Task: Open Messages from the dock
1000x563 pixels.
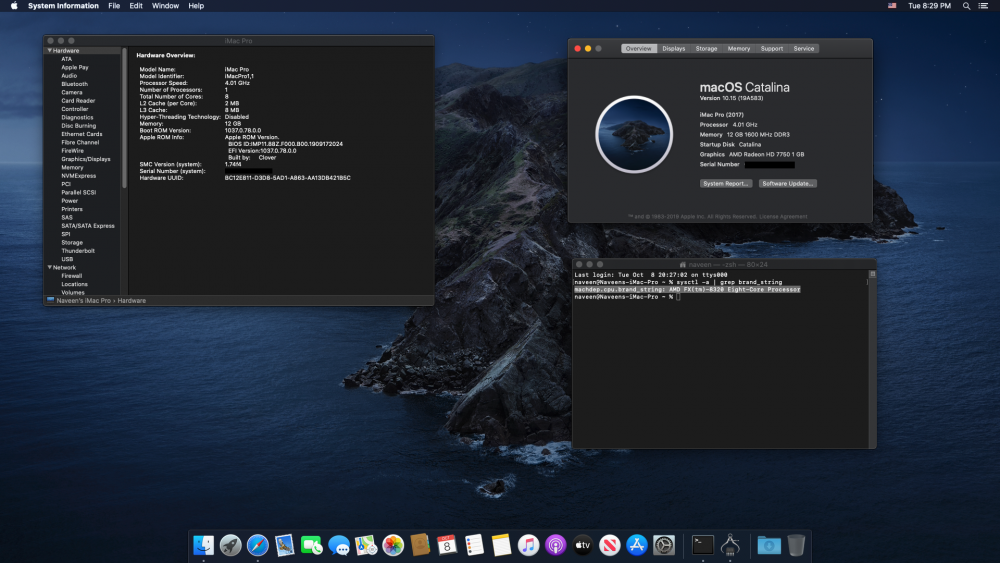Action: (339, 545)
